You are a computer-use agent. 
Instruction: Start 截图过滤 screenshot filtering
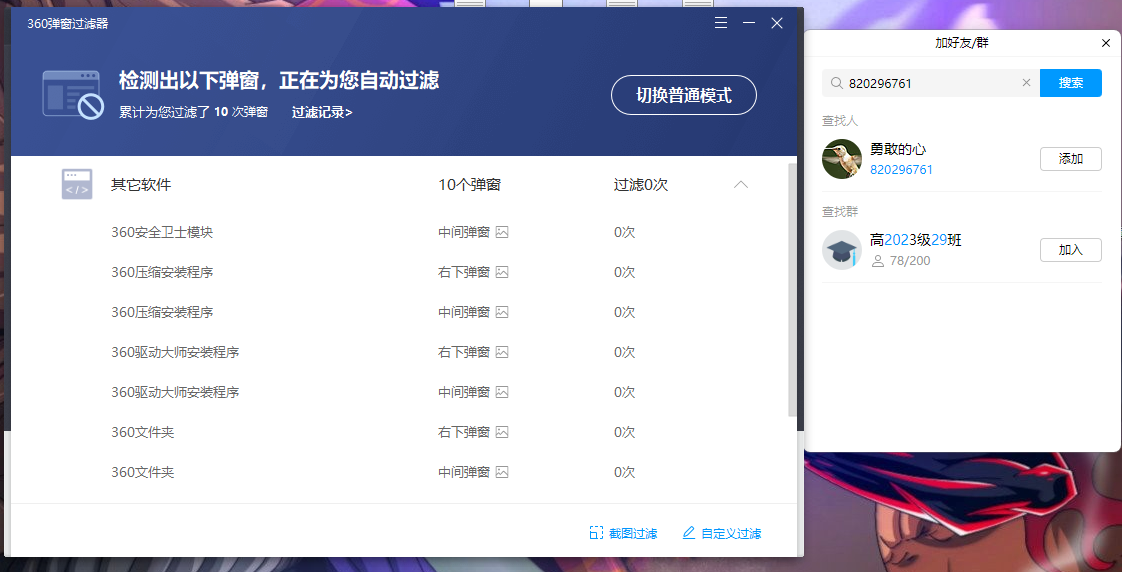623,533
